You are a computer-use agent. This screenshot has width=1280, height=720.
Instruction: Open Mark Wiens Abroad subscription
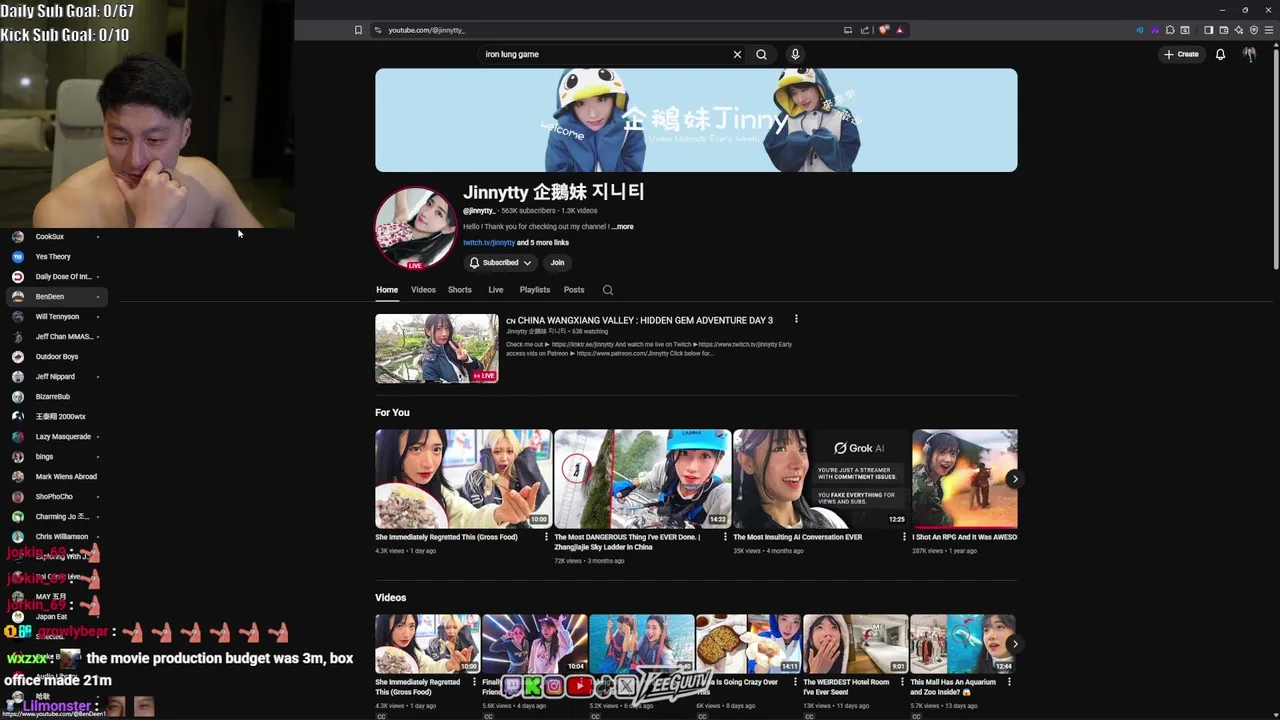click(x=56, y=477)
